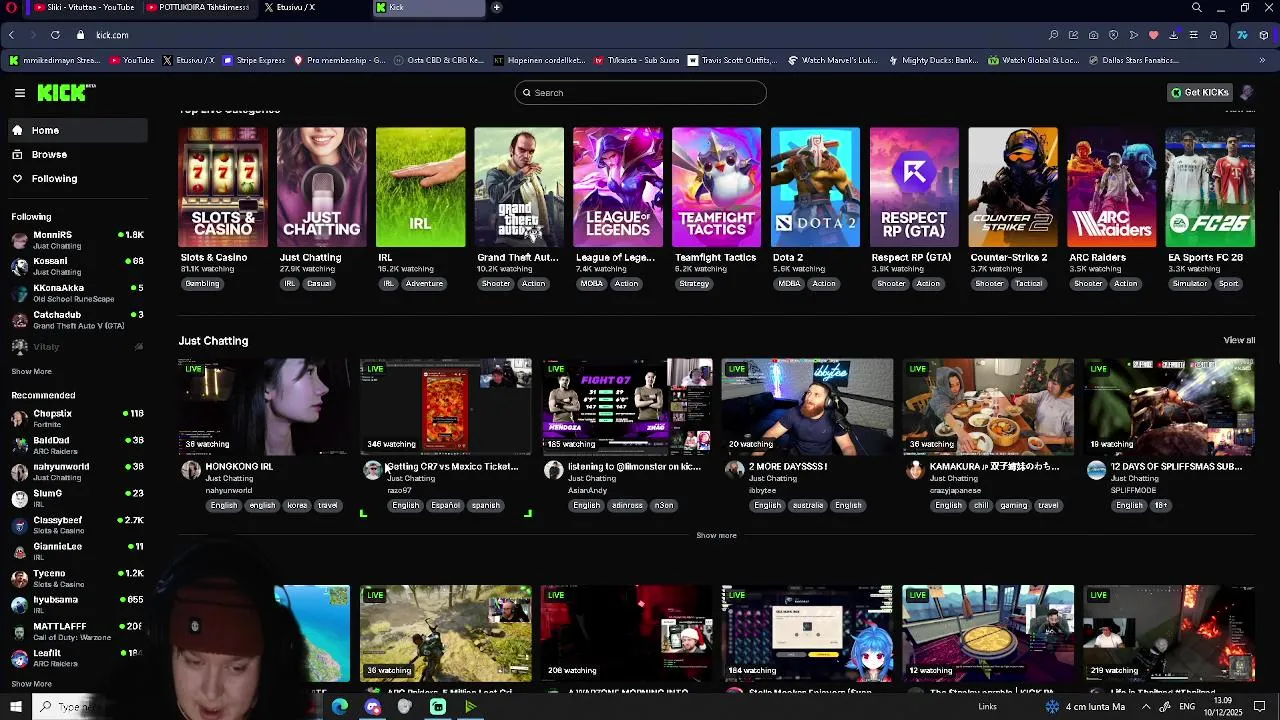Open the browser sidebar heart icon
The width and height of the screenshot is (1280, 720).
[x=1153, y=35]
